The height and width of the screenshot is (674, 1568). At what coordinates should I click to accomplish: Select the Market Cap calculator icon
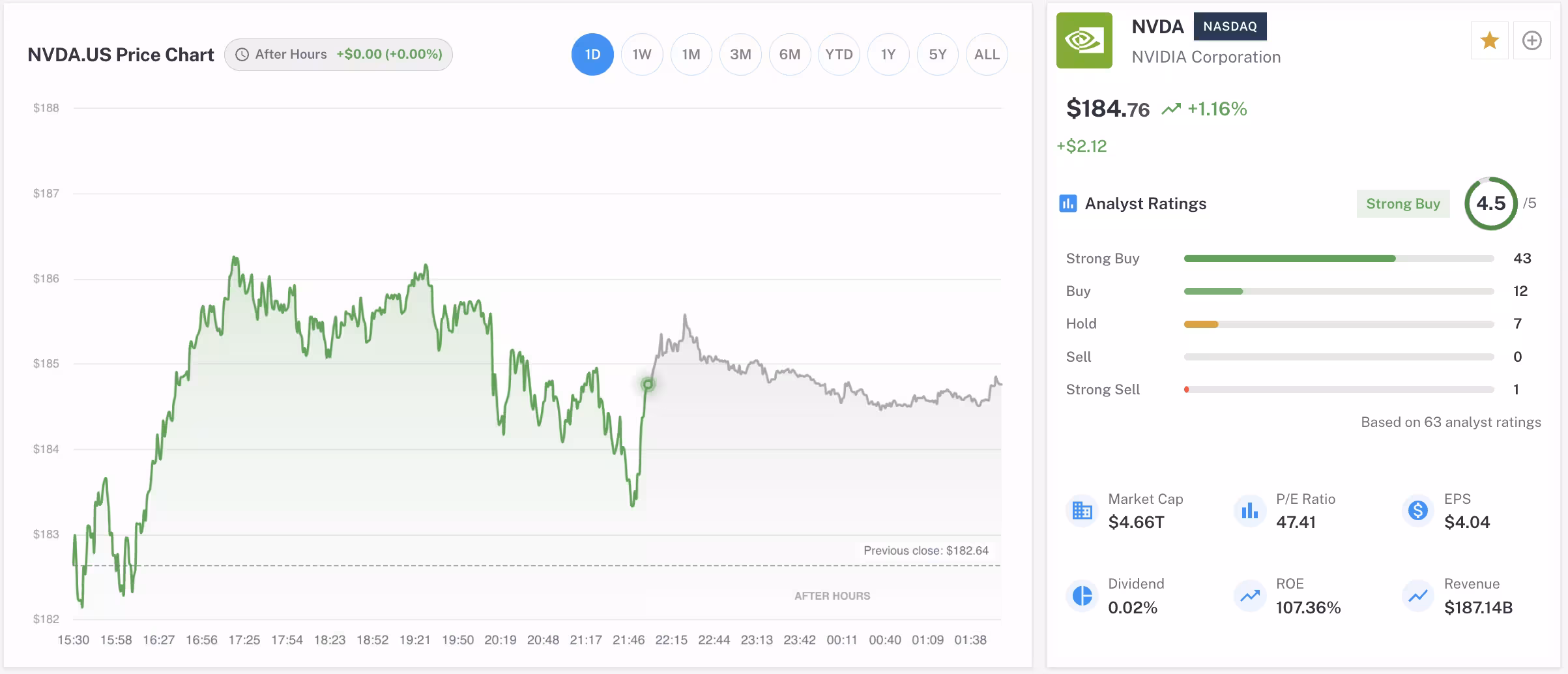click(1082, 511)
